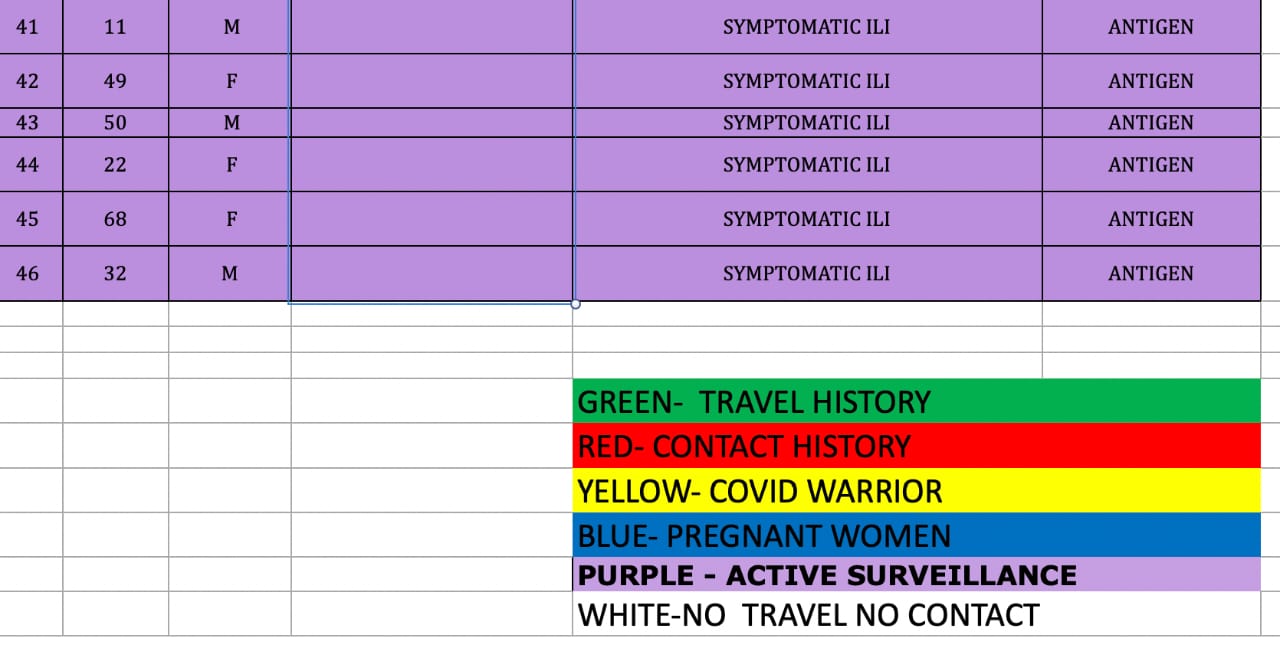
Task: Select the gender F cell in row 44
Action: pos(231,165)
